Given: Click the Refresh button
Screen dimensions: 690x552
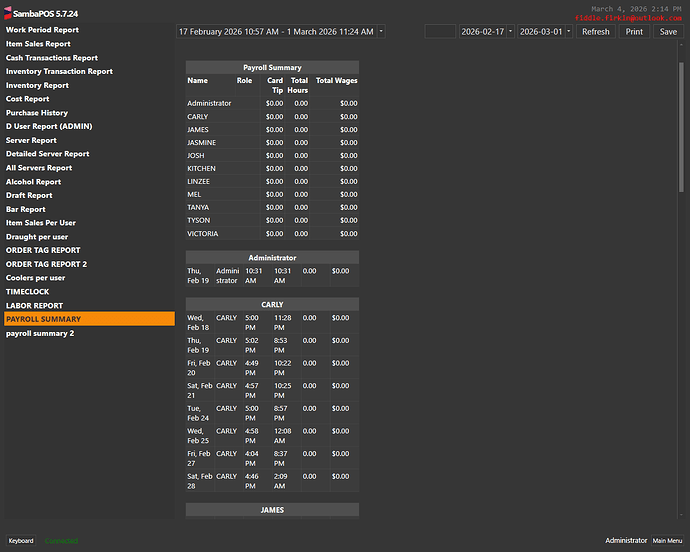Looking at the screenshot, I should click(x=595, y=32).
